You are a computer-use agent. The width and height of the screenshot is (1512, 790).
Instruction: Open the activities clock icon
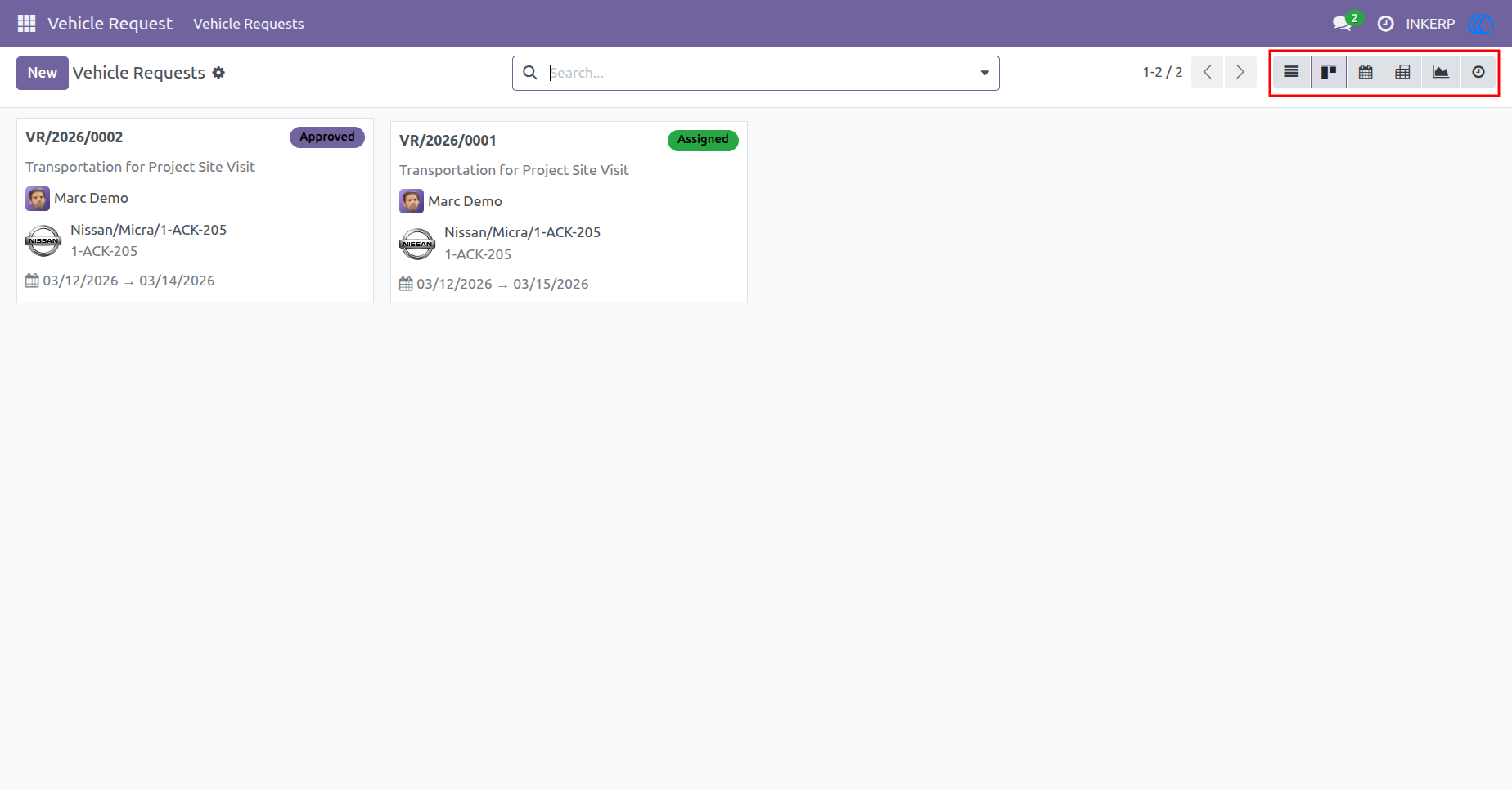[1385, 24]
